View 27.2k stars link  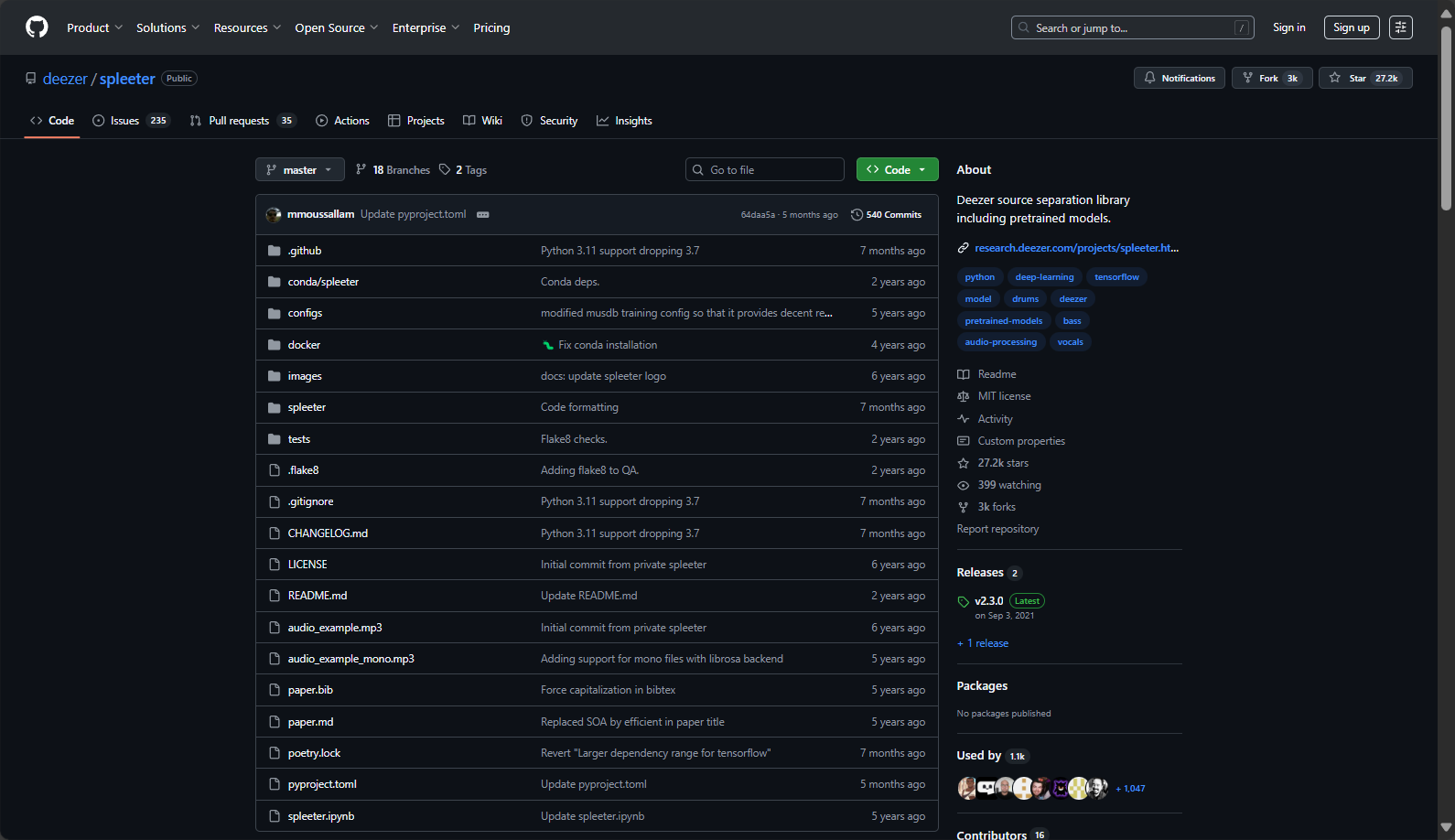point(993,463)
